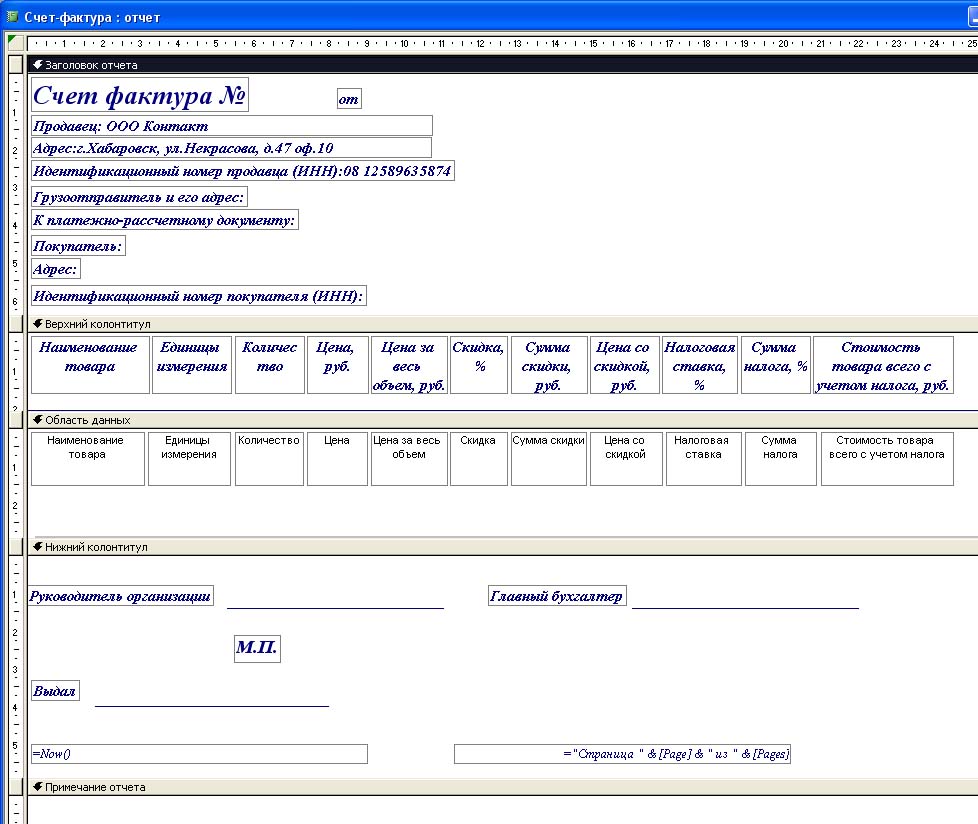Select header label 'Цена за весь объем, руб.'

[409, 365]
